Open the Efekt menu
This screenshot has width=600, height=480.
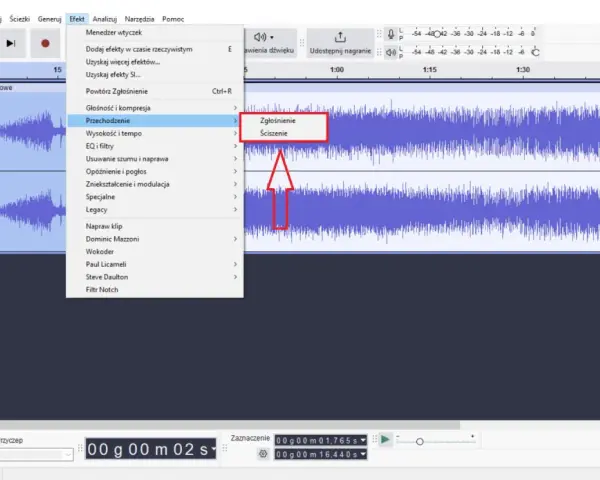[x=77, y=19]
